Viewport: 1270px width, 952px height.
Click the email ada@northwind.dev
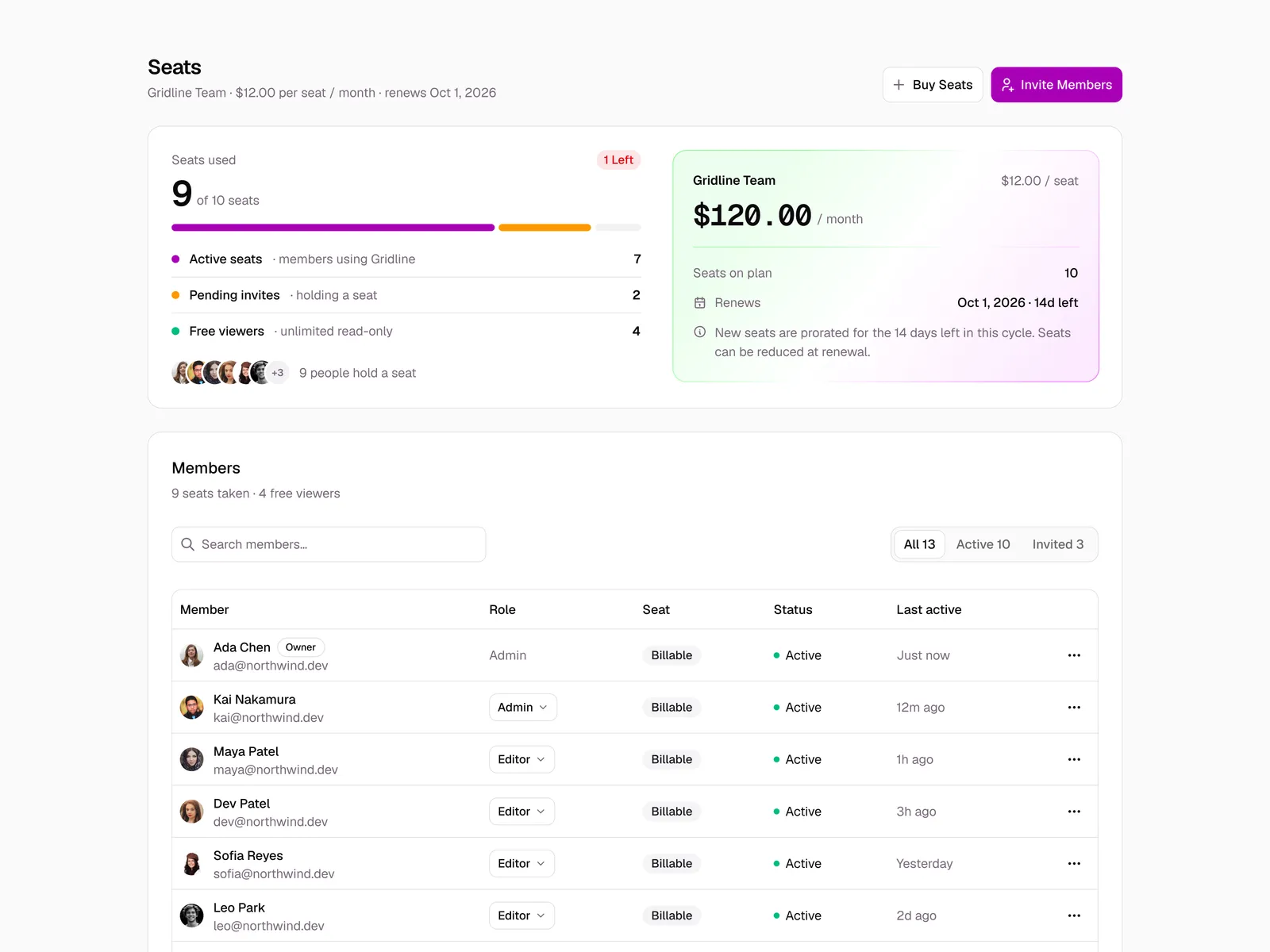point(271,666)
